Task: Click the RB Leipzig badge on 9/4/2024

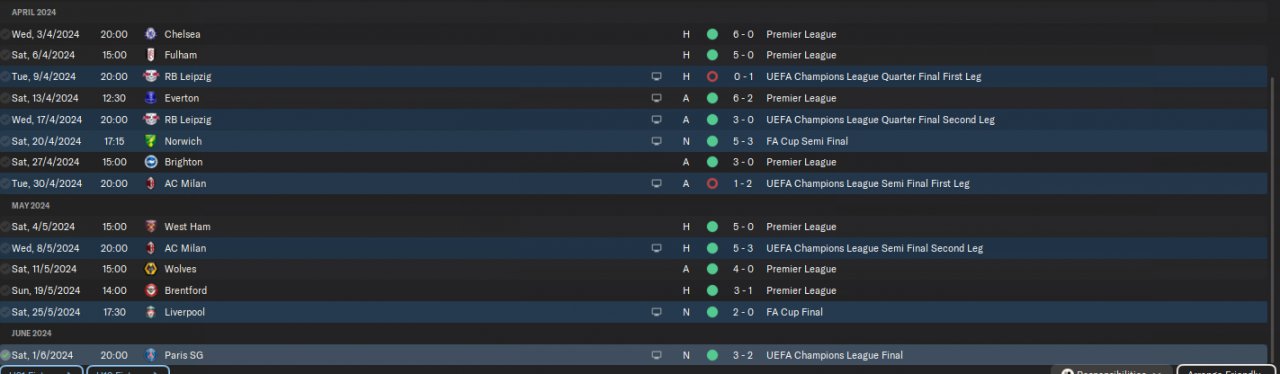Action: pos(151,76)
